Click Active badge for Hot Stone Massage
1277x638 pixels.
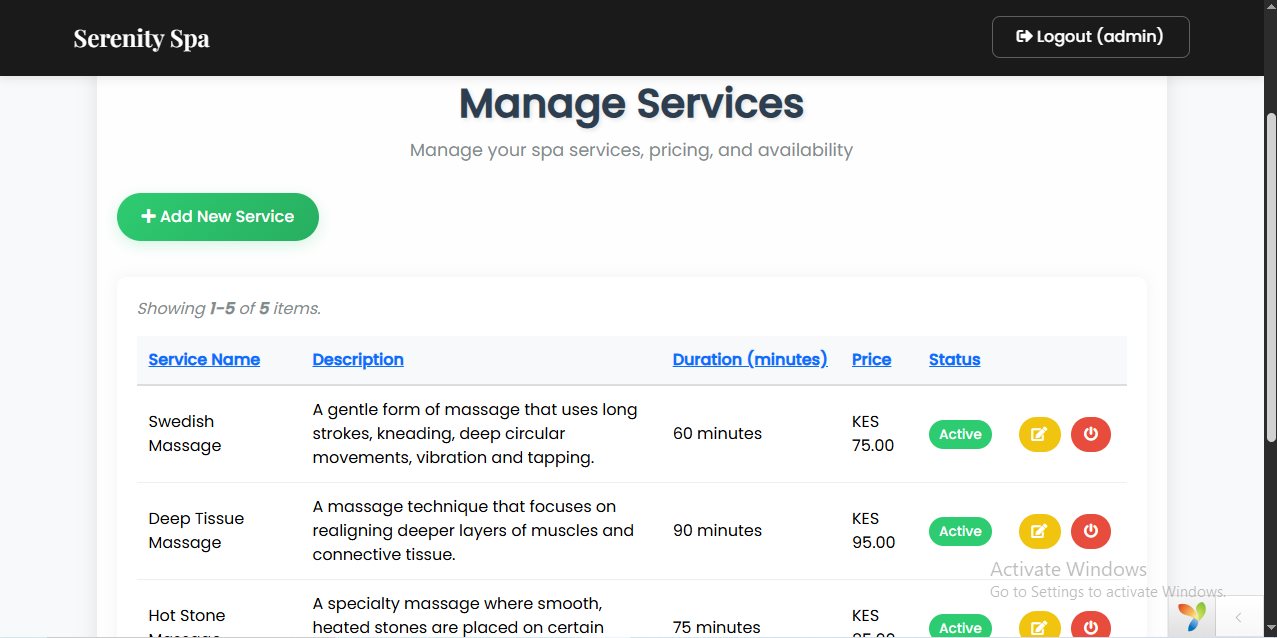click(x=960, y=626)
